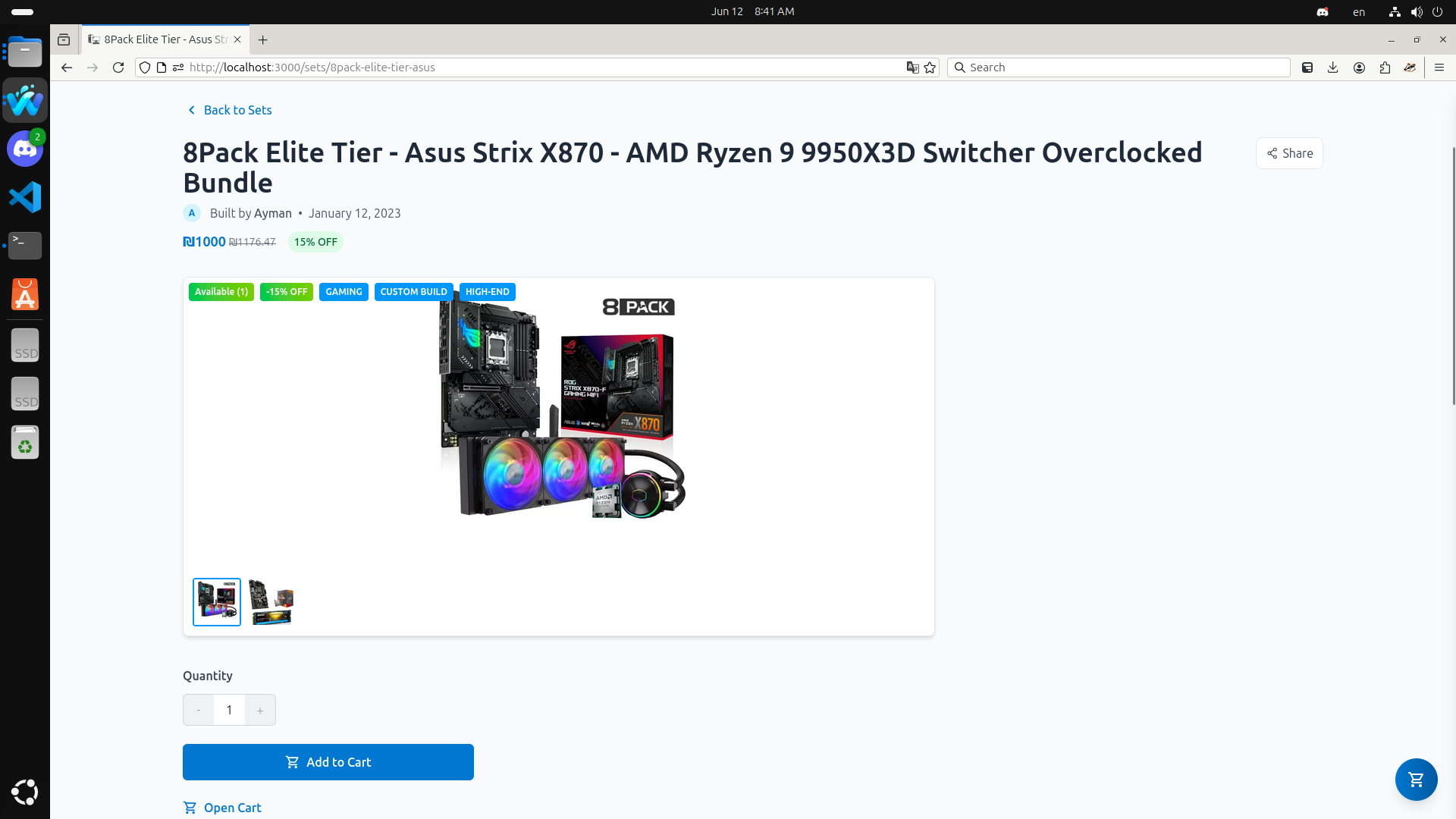1456x819 pixels.
Task: Select the first product thumbnail
Action: click(217, 602)
